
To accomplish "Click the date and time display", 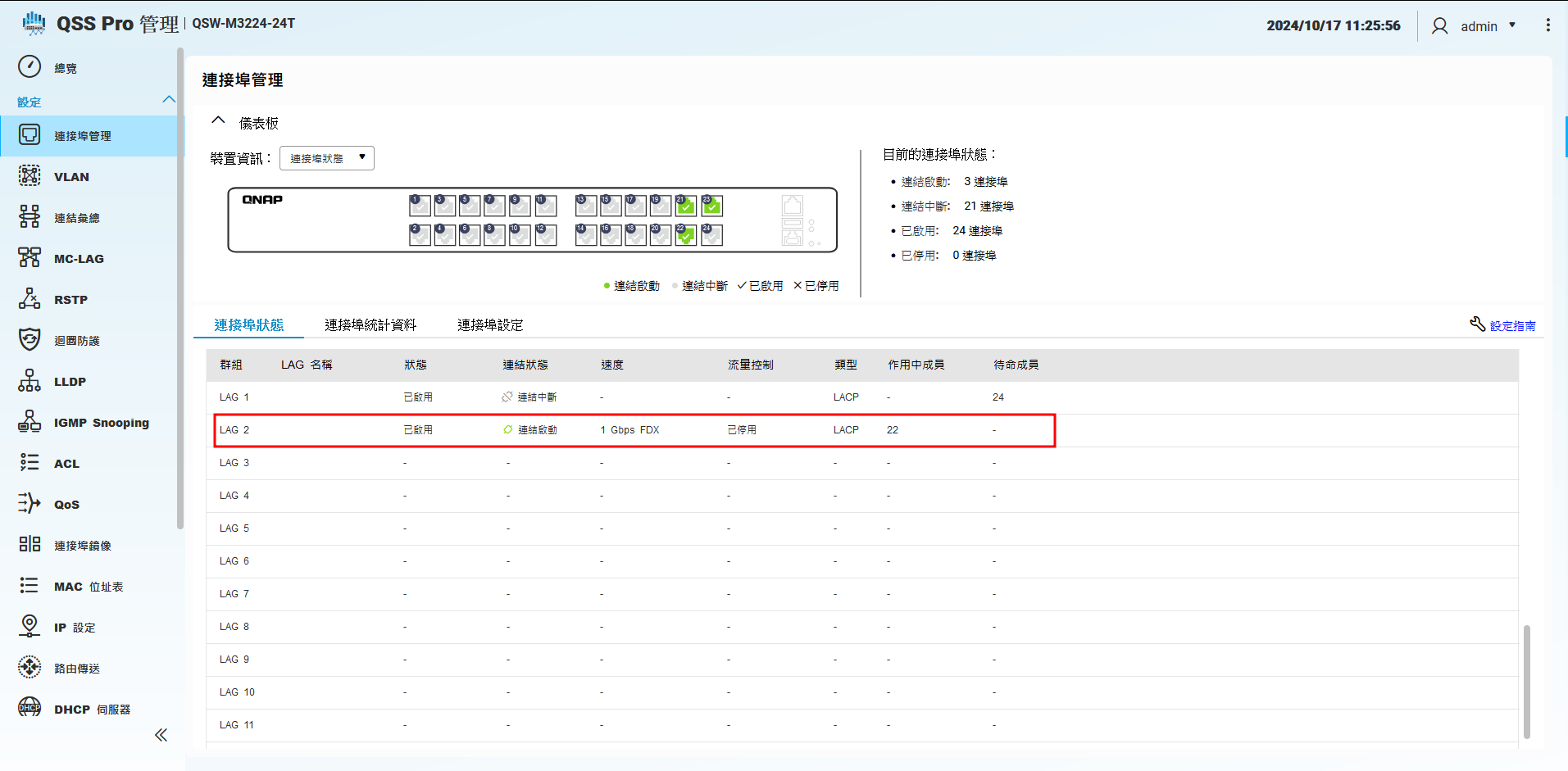I will (1334, 25).
